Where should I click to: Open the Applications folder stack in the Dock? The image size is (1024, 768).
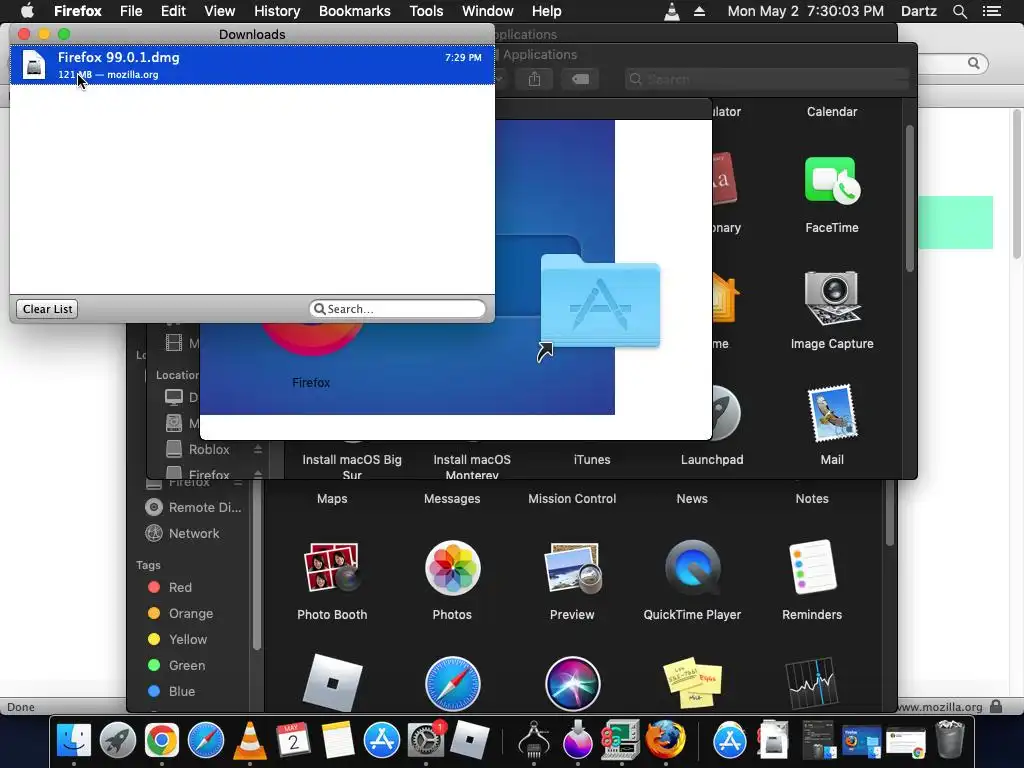click(729, 741)
